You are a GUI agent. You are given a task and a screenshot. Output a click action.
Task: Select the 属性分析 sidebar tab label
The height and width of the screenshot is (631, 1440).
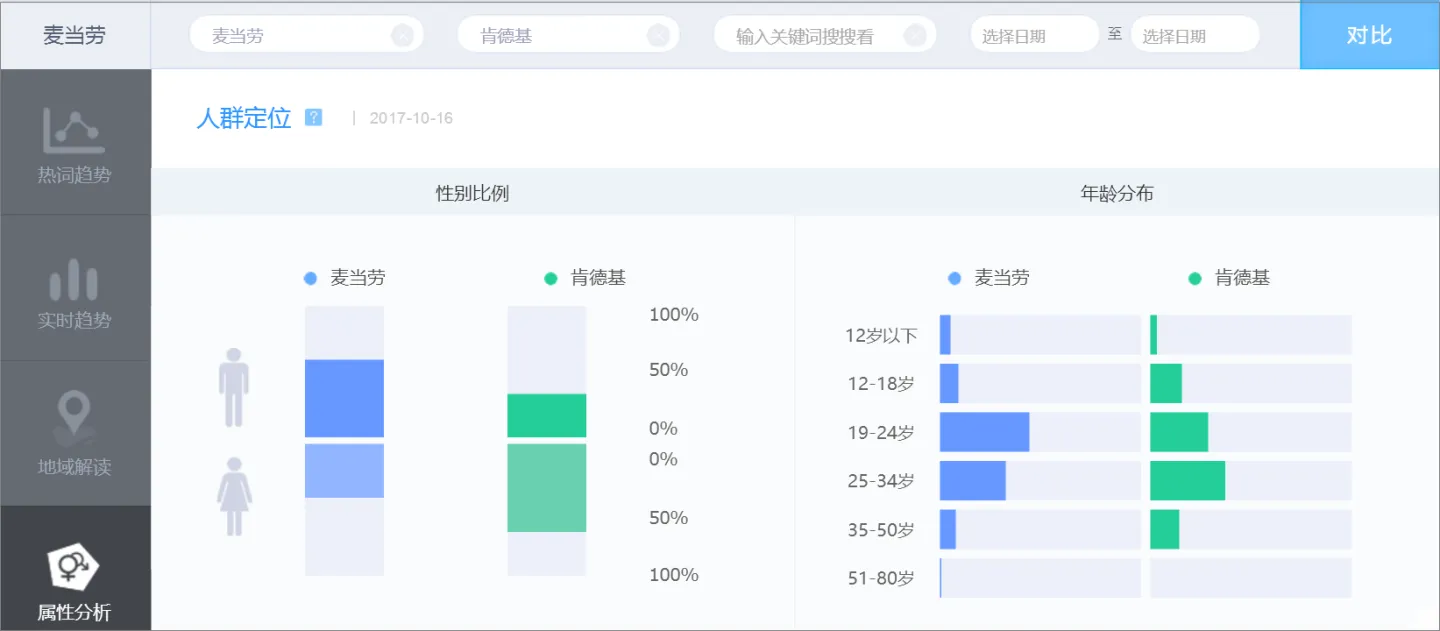pyautogui.click(x=74, y=612)
